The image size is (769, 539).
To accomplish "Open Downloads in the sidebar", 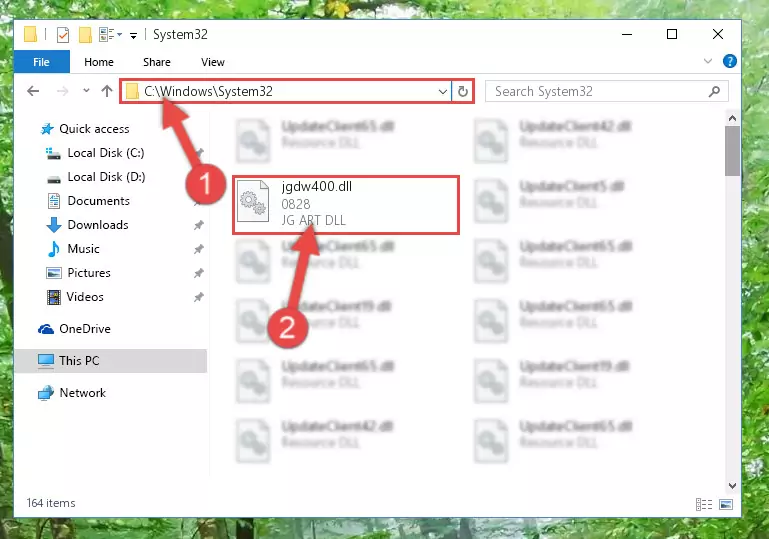I will coord(87,225).
